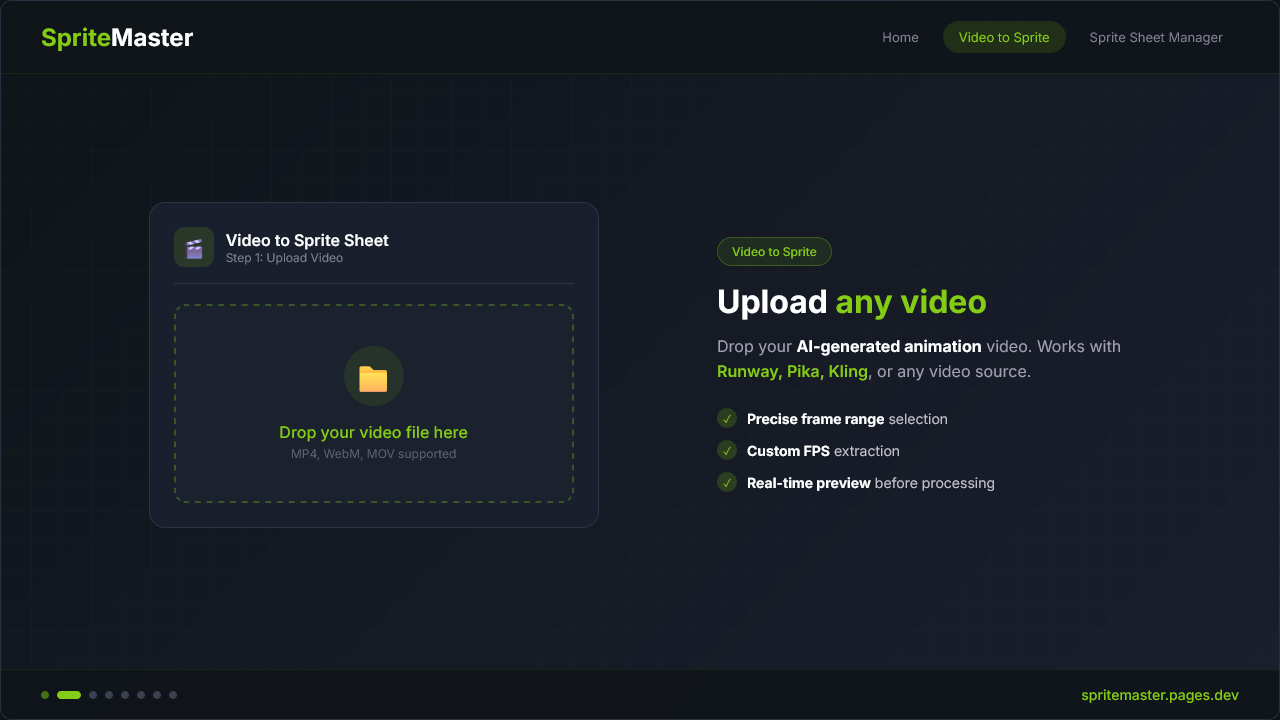Click the SpriteMaster logo
The image size is (1280, 720).
[117, 37]
